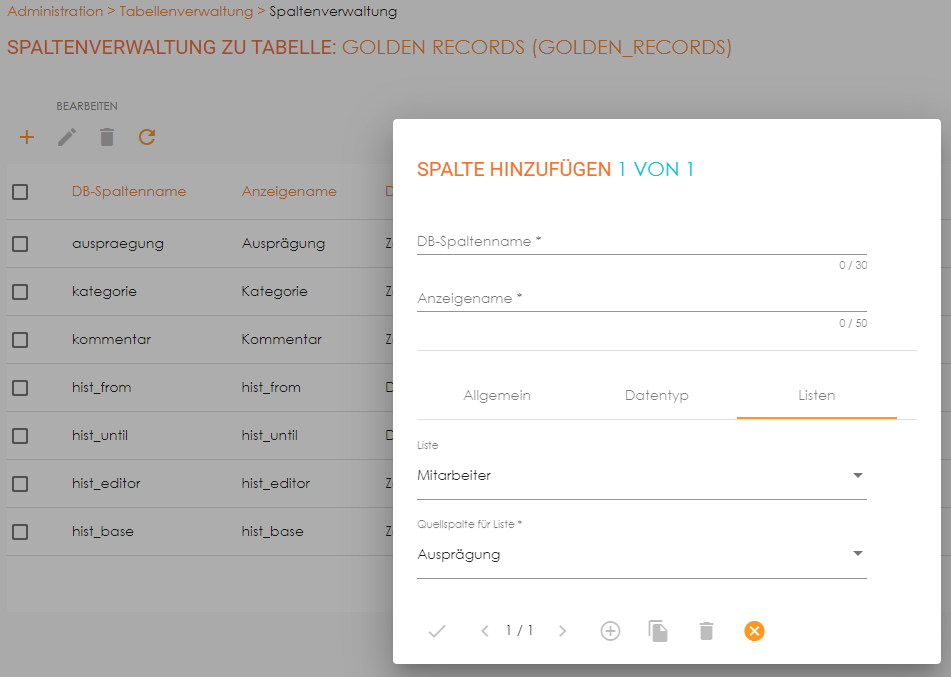Open the Datentyp tab
The height and width of the screenshot is (677, 951).
click(656, 396)
